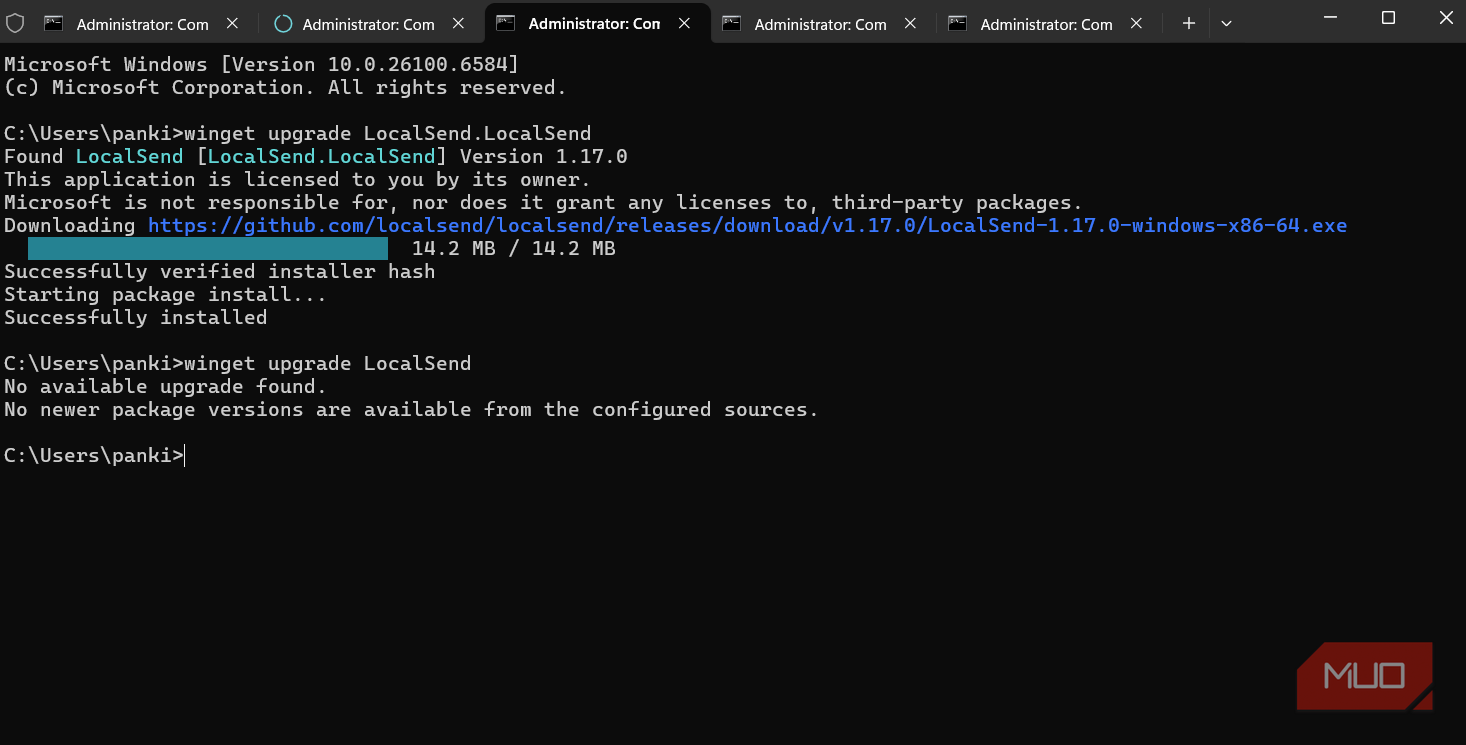Switch to the first Administrator tab
The image size is (1466, 745).
[x=142, y=24]
